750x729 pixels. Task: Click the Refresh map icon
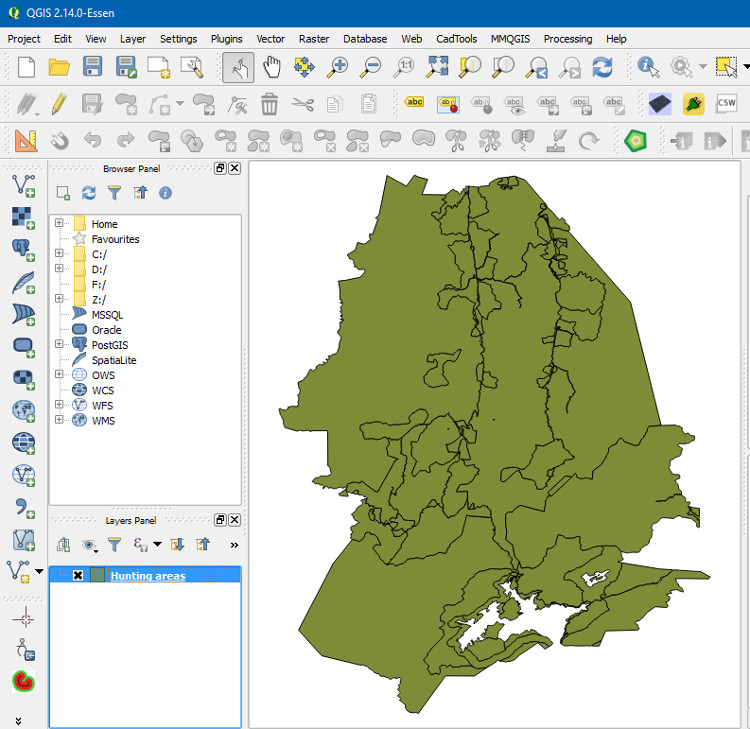(602, 67)
